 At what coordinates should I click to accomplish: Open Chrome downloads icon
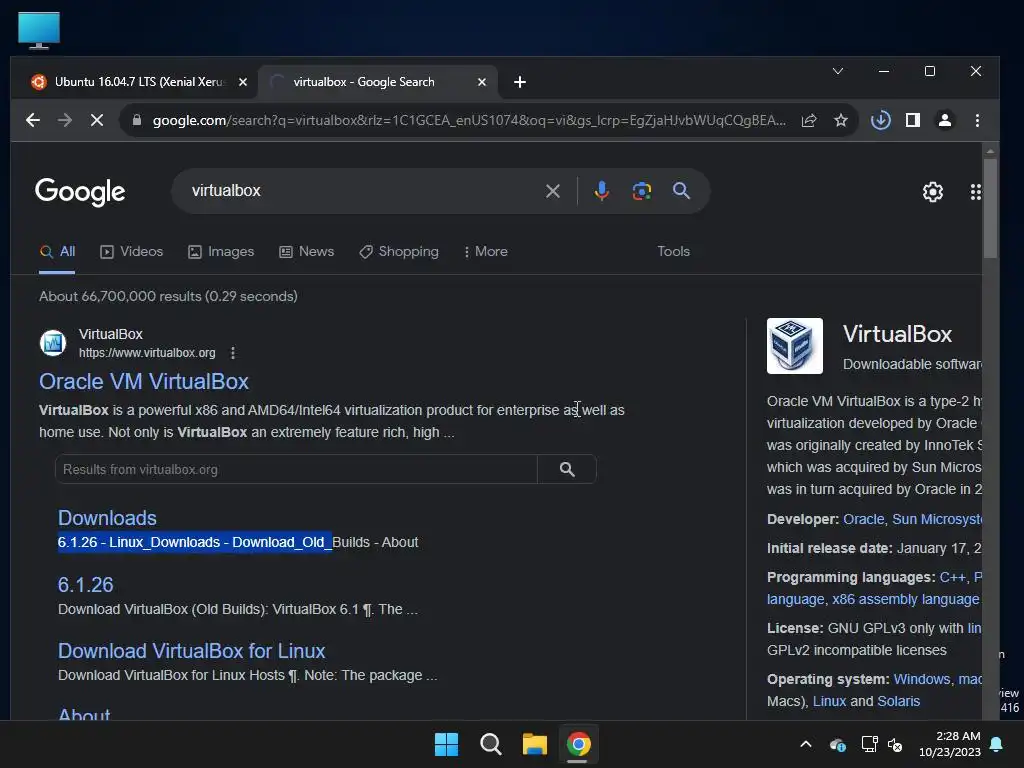click(880, 120)
